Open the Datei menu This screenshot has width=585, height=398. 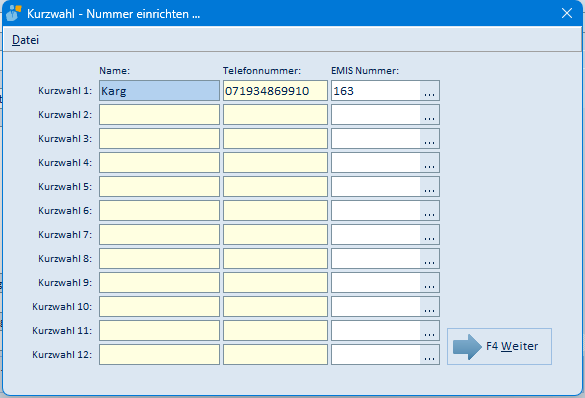25,40
